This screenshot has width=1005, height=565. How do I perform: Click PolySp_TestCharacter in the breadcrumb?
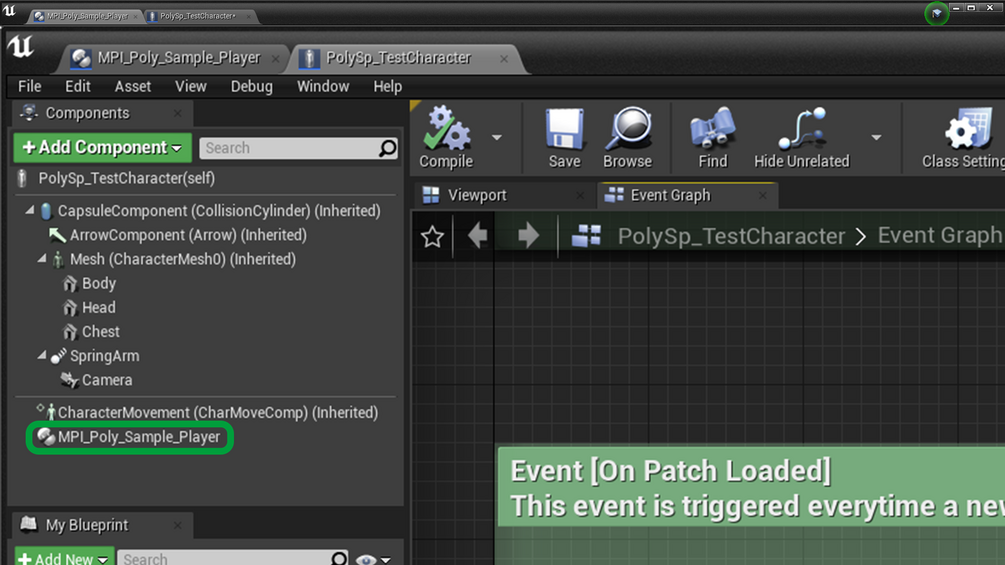tap(731, 236)
